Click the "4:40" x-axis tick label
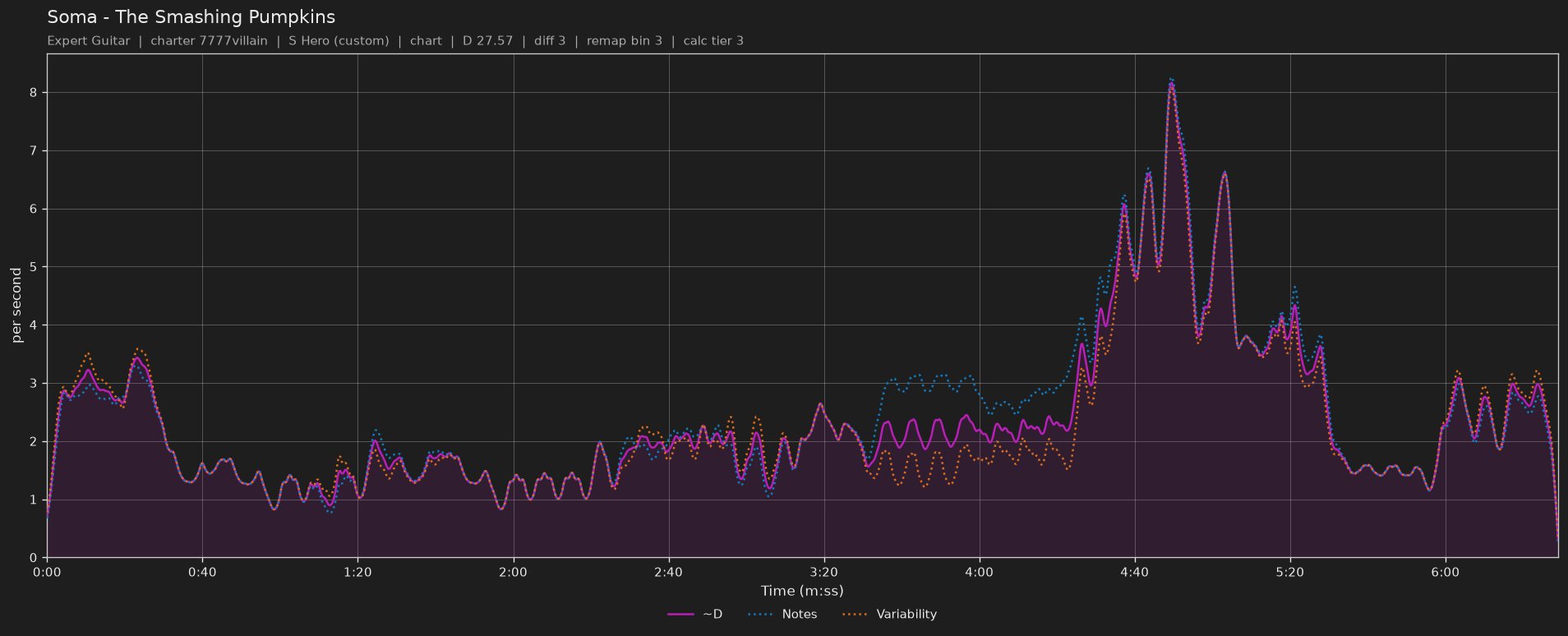The height and width of the screenshot is (636, 1568). (x=1134, y=572)
